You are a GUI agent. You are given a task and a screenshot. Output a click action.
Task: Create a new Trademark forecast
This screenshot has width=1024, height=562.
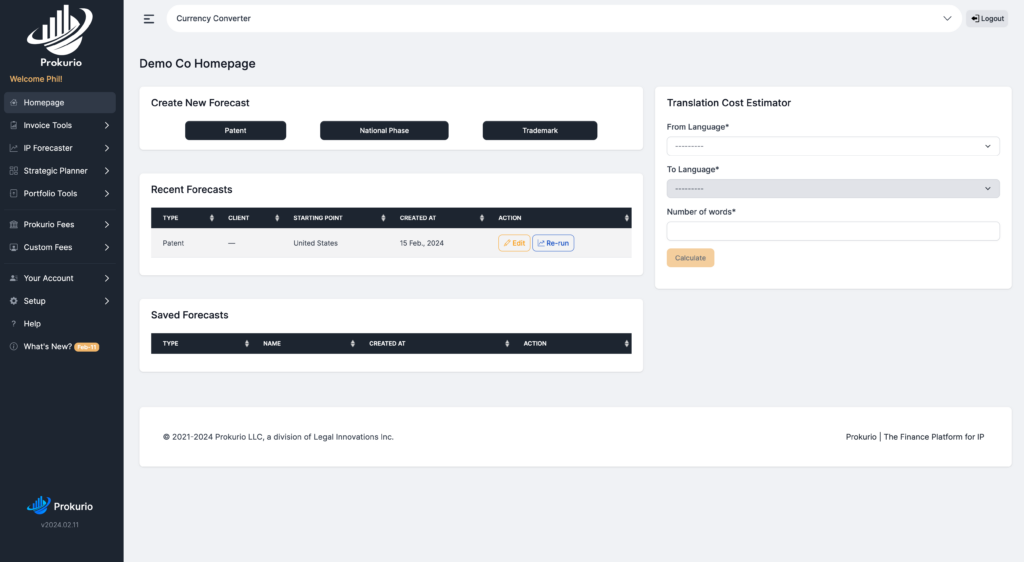click(x=539, y=131)
